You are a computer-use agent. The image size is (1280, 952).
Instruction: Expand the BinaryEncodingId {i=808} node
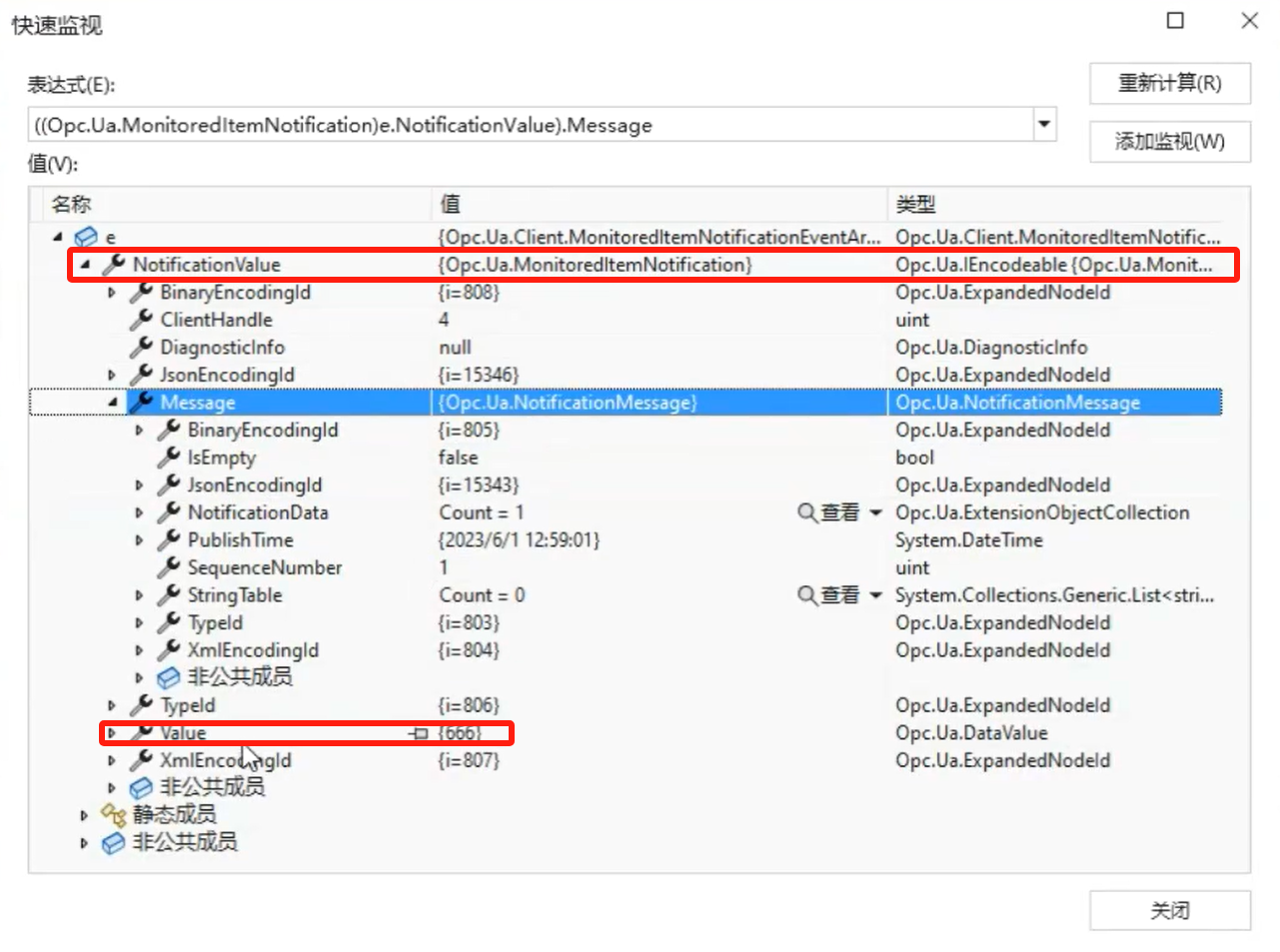pos(112,293)
